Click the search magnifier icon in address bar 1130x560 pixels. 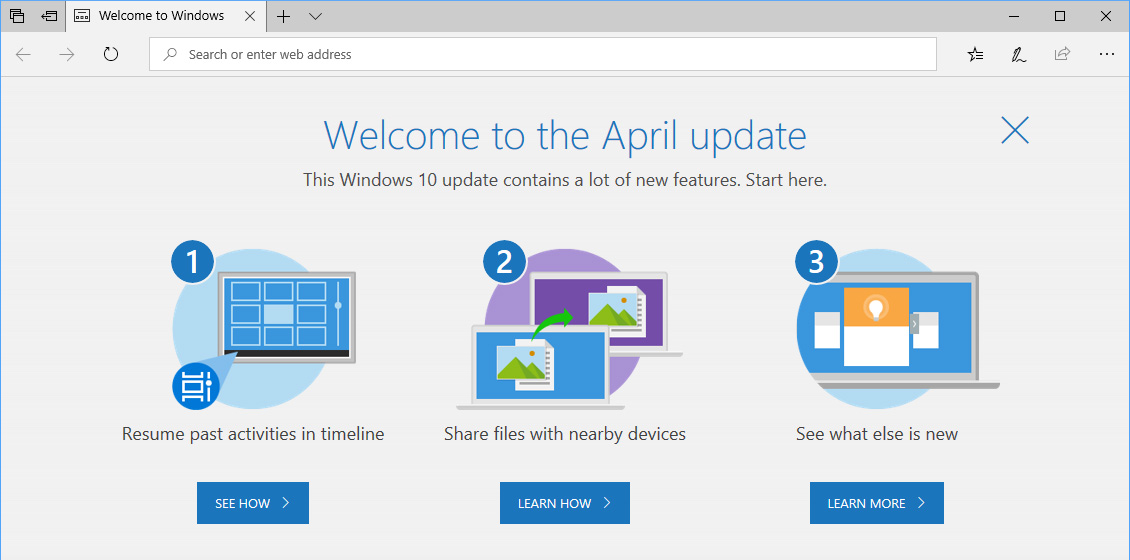pyautogui.click(x=171, y=54)
